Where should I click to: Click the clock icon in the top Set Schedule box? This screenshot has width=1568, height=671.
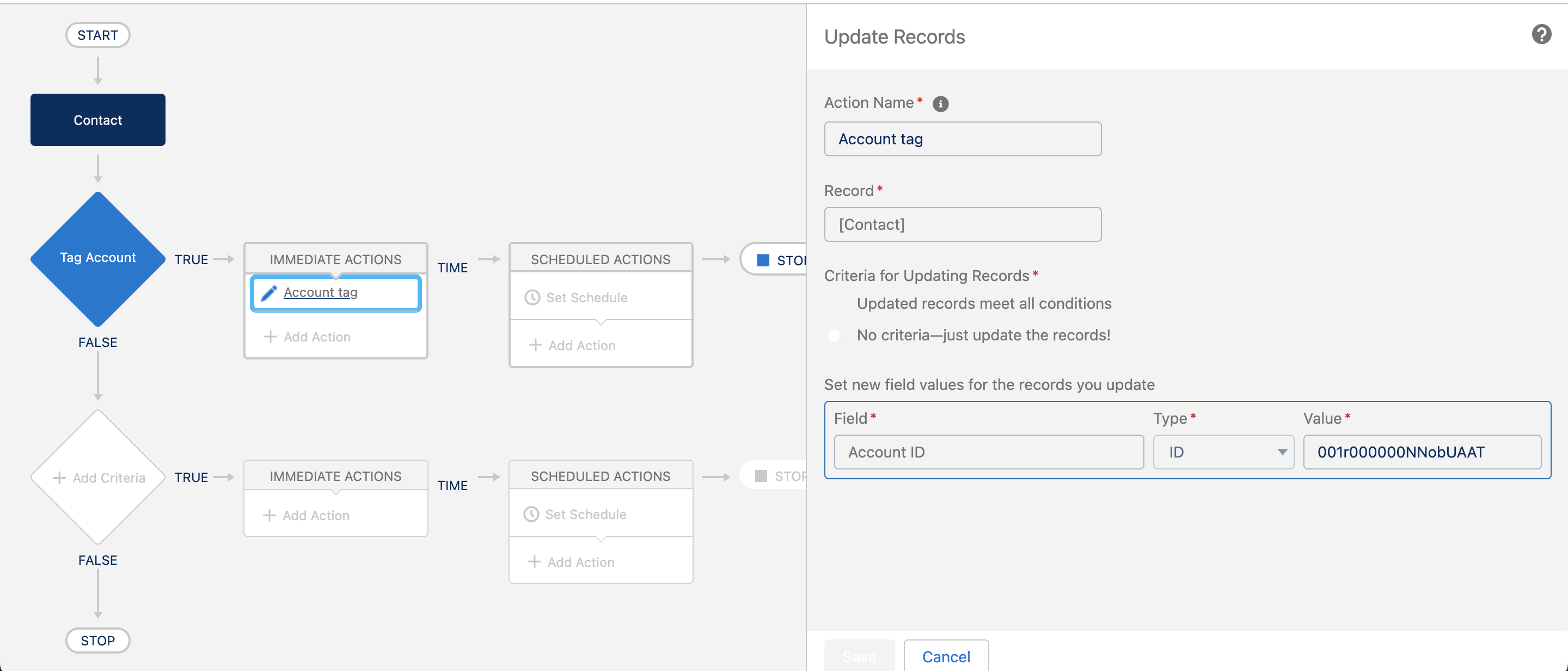click(532, 297)
